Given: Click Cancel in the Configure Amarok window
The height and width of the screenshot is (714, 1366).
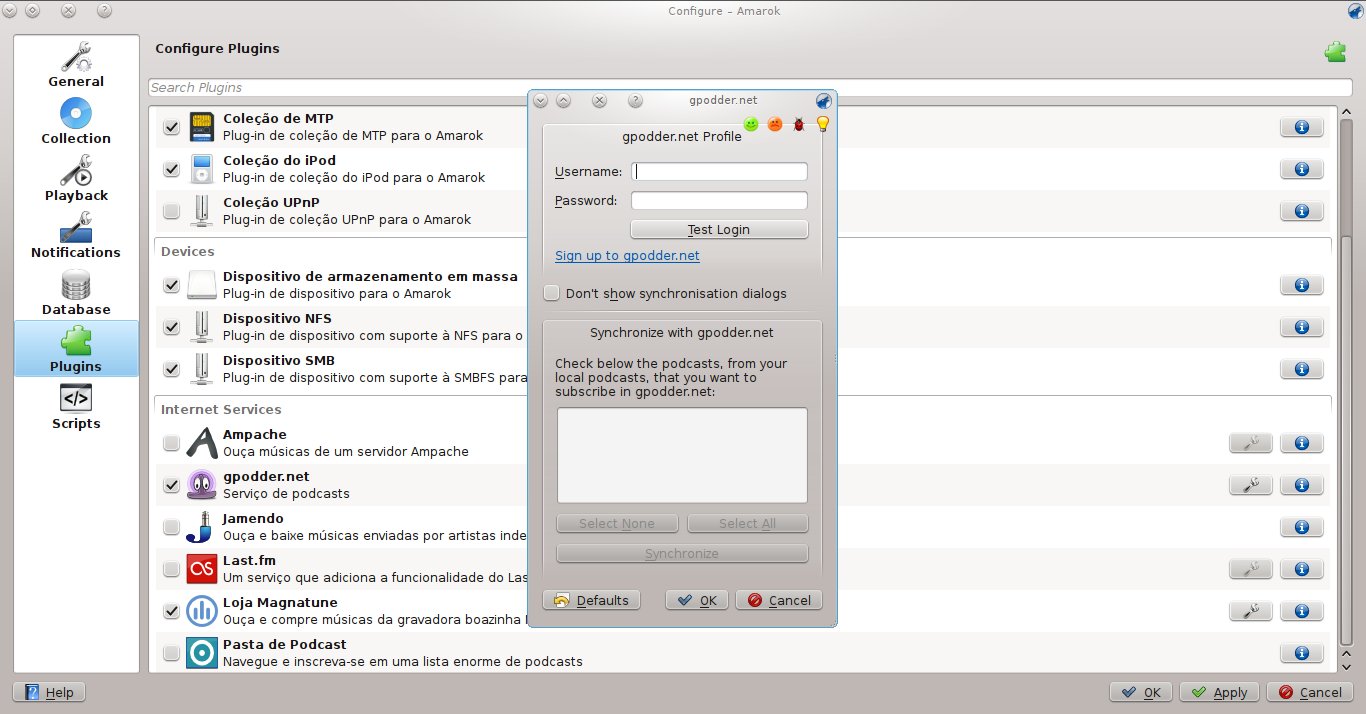Looking at the screenshot, I should tap(1310, 692).
